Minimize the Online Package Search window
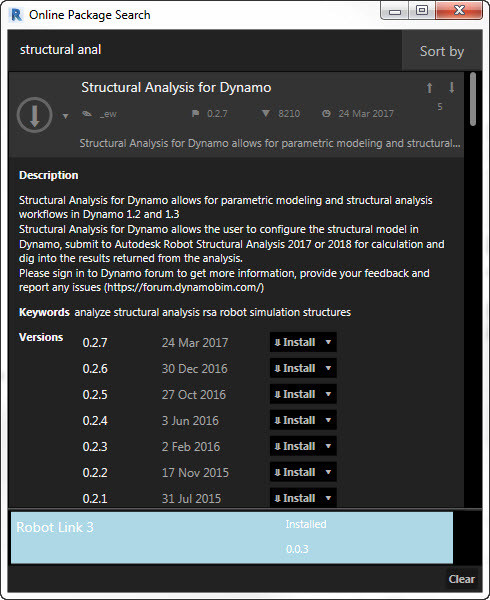Screen dimensions: 490x600 pyautogui.click(x=395, y=11)
